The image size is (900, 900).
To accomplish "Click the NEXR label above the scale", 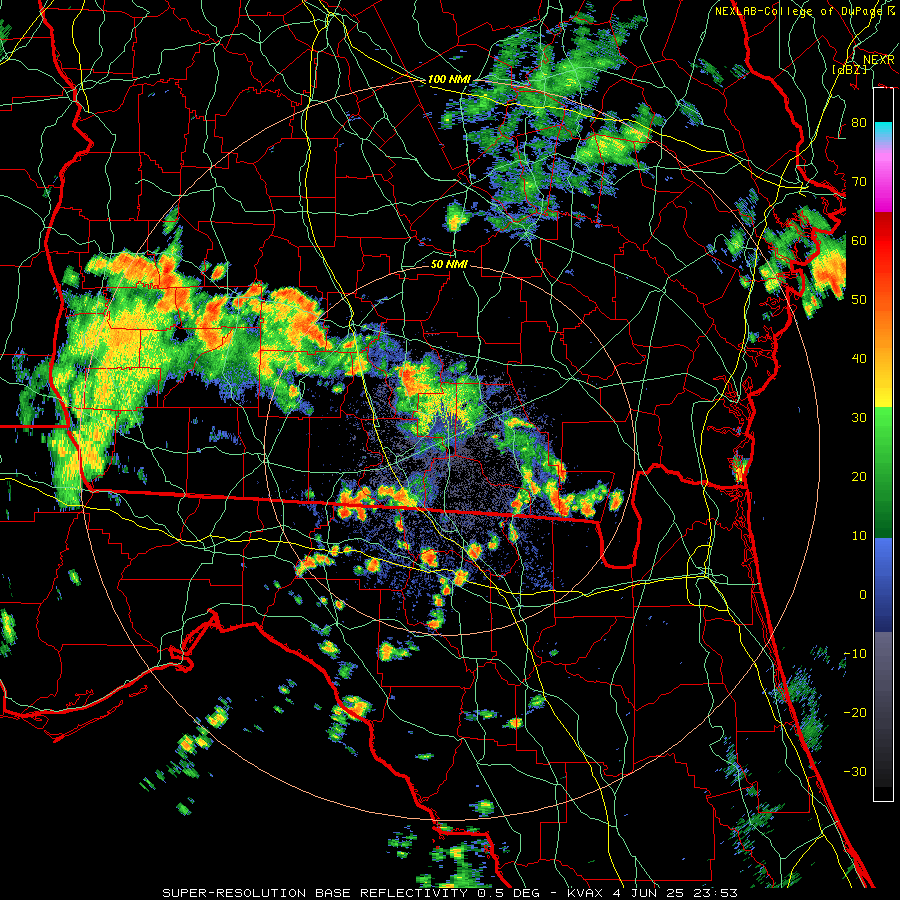I will (879, 60).
